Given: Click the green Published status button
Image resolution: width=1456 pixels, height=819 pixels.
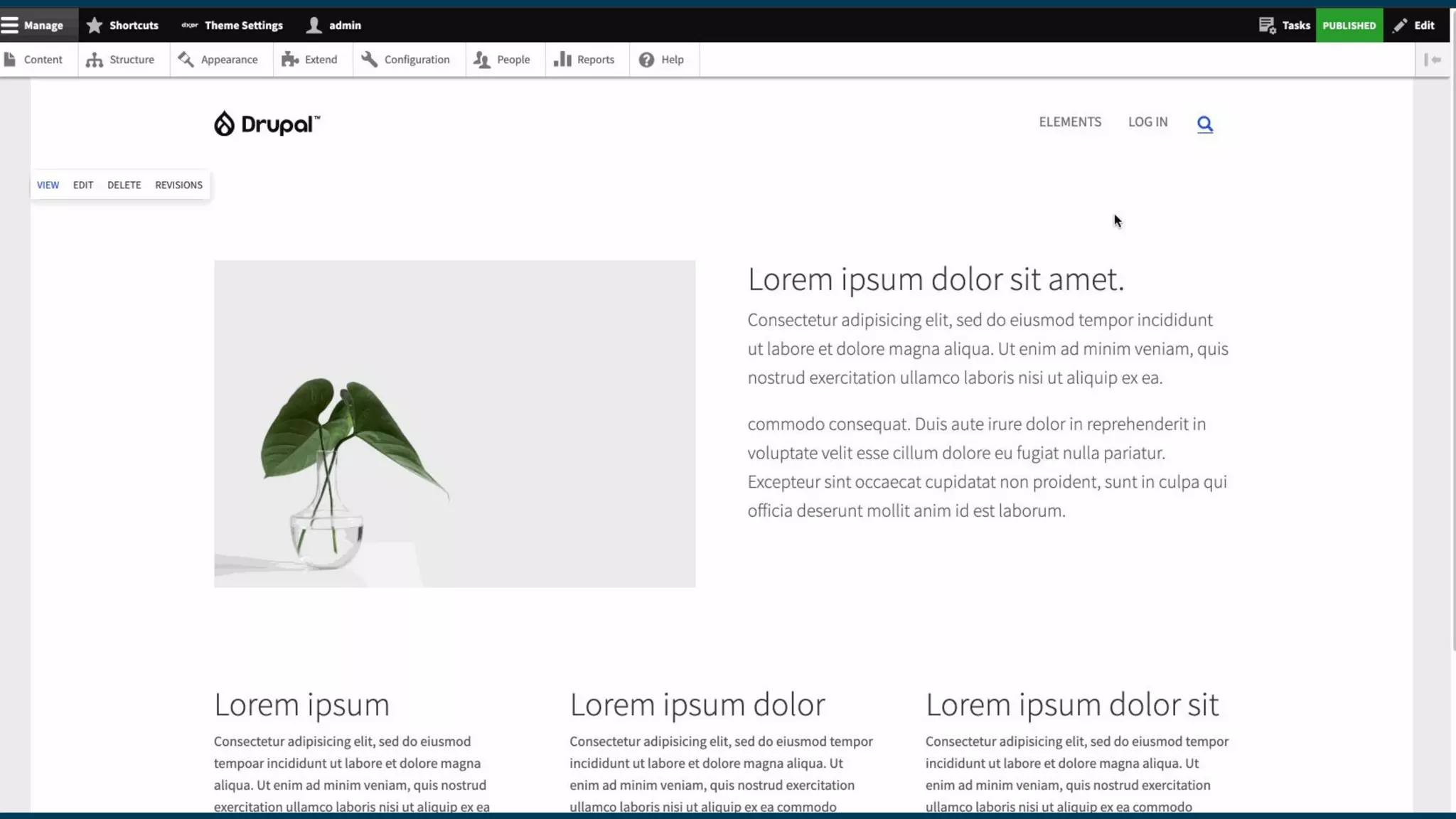Looking at the screenshot, I should (x=1349, y=26).
